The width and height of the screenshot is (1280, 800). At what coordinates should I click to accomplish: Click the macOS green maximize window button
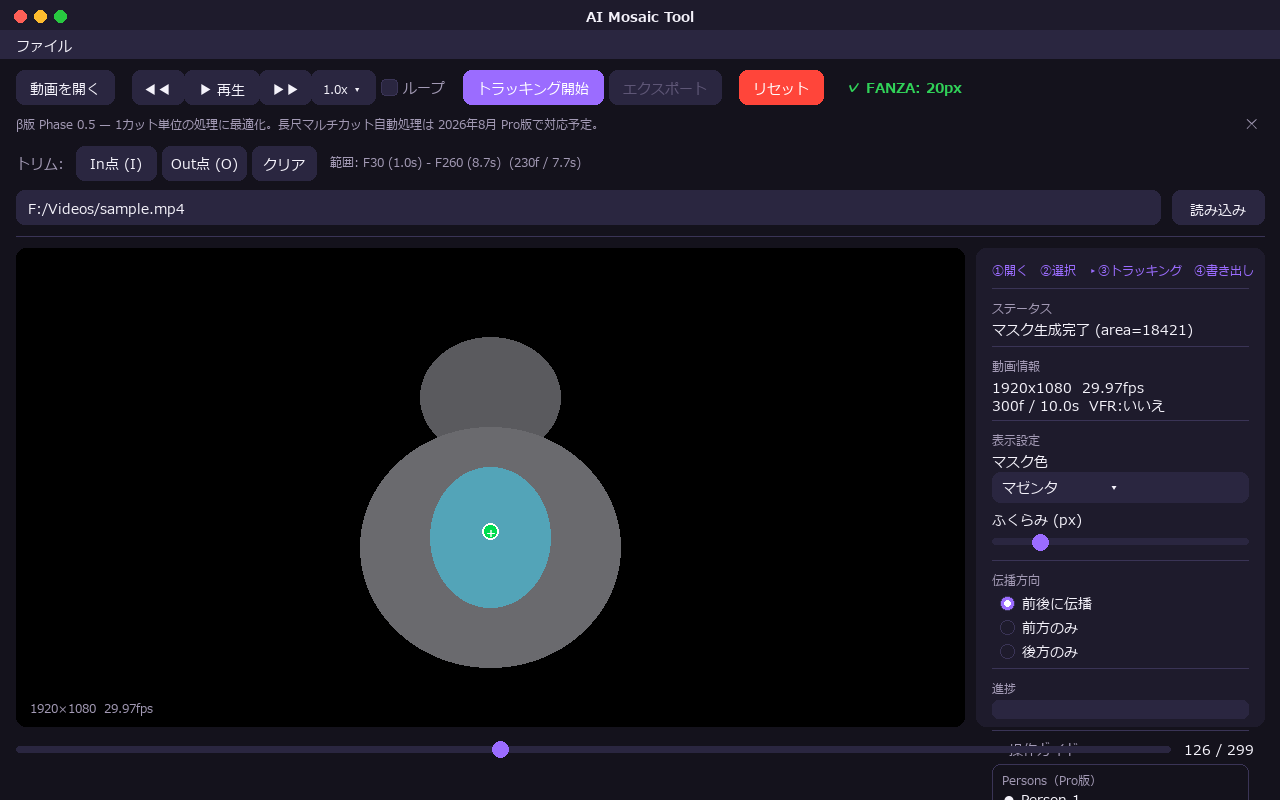click(60, 16)
